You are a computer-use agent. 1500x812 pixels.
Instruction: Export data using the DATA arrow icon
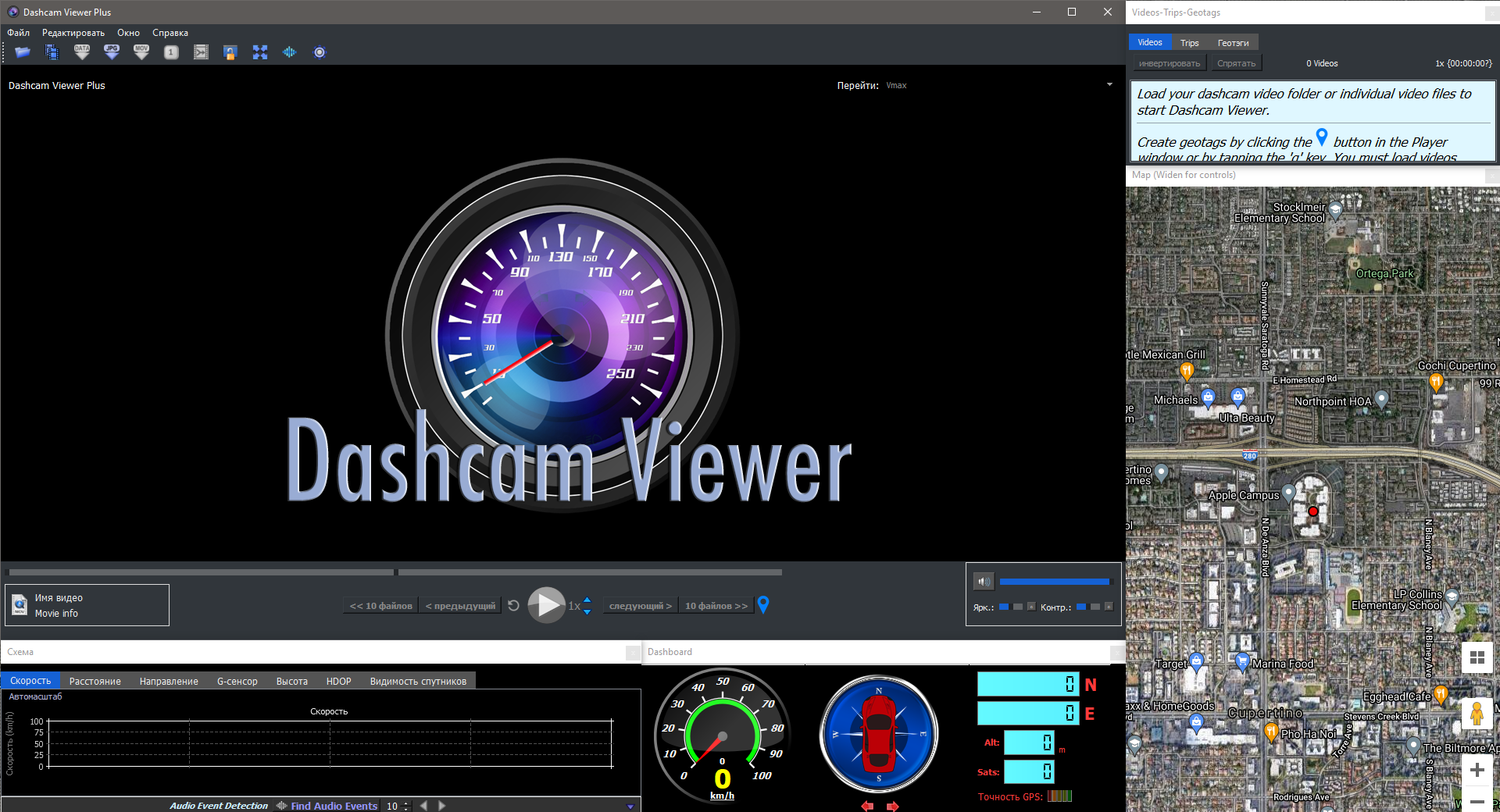(x=82, y=52)
